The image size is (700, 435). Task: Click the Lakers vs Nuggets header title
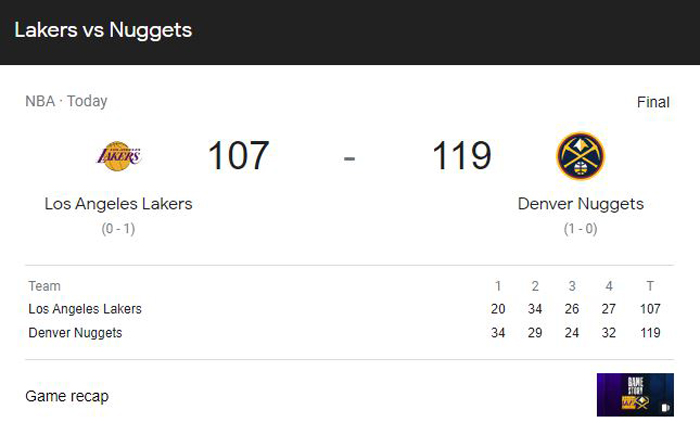103,30
